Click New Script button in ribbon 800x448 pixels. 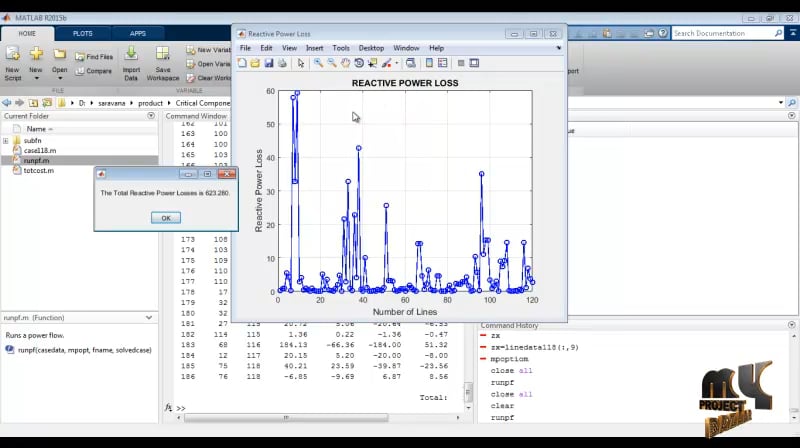[13, 64]
